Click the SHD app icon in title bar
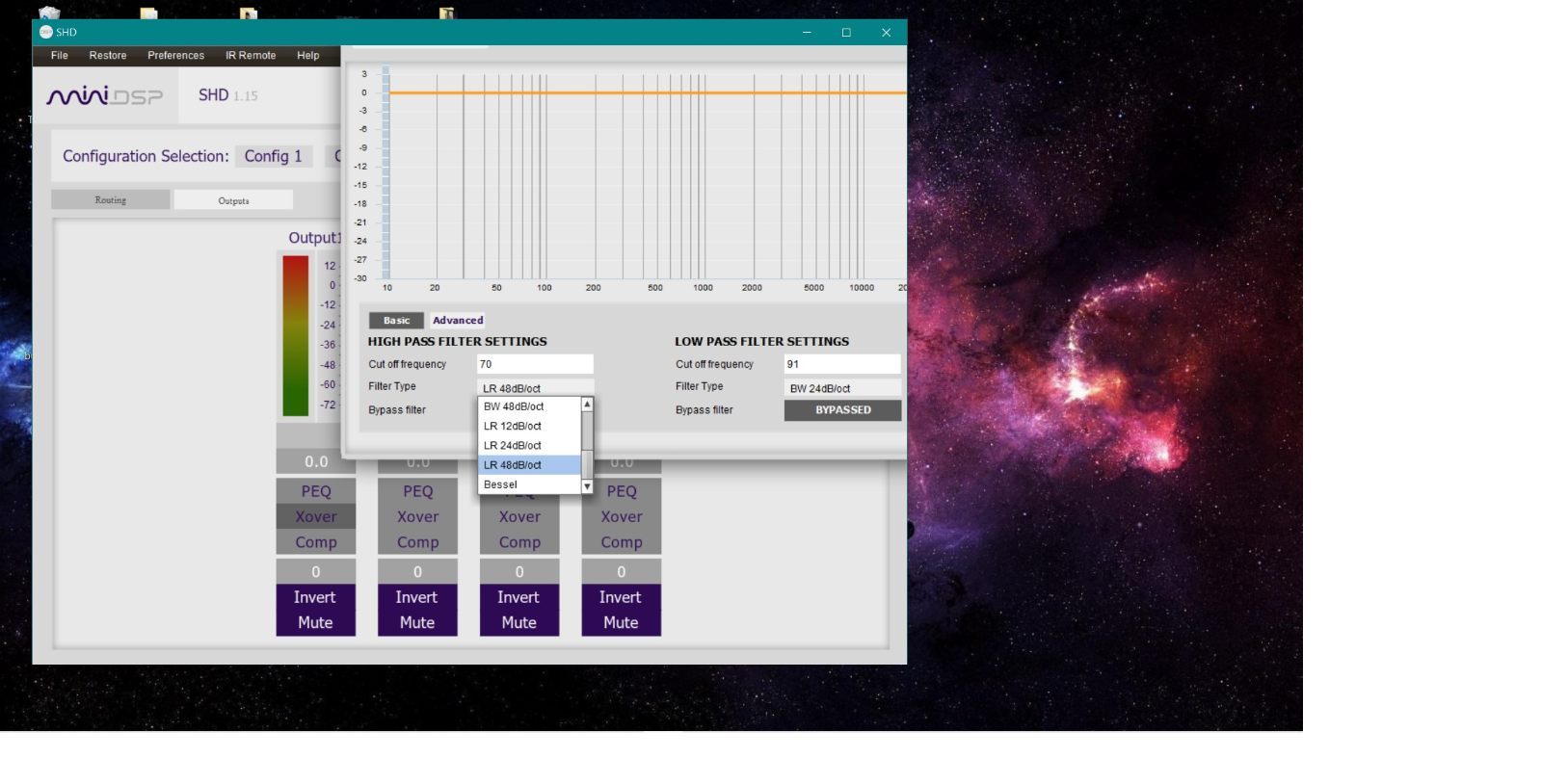The width and height of the screenshot is (1542, 784). [x=45, y=32]
